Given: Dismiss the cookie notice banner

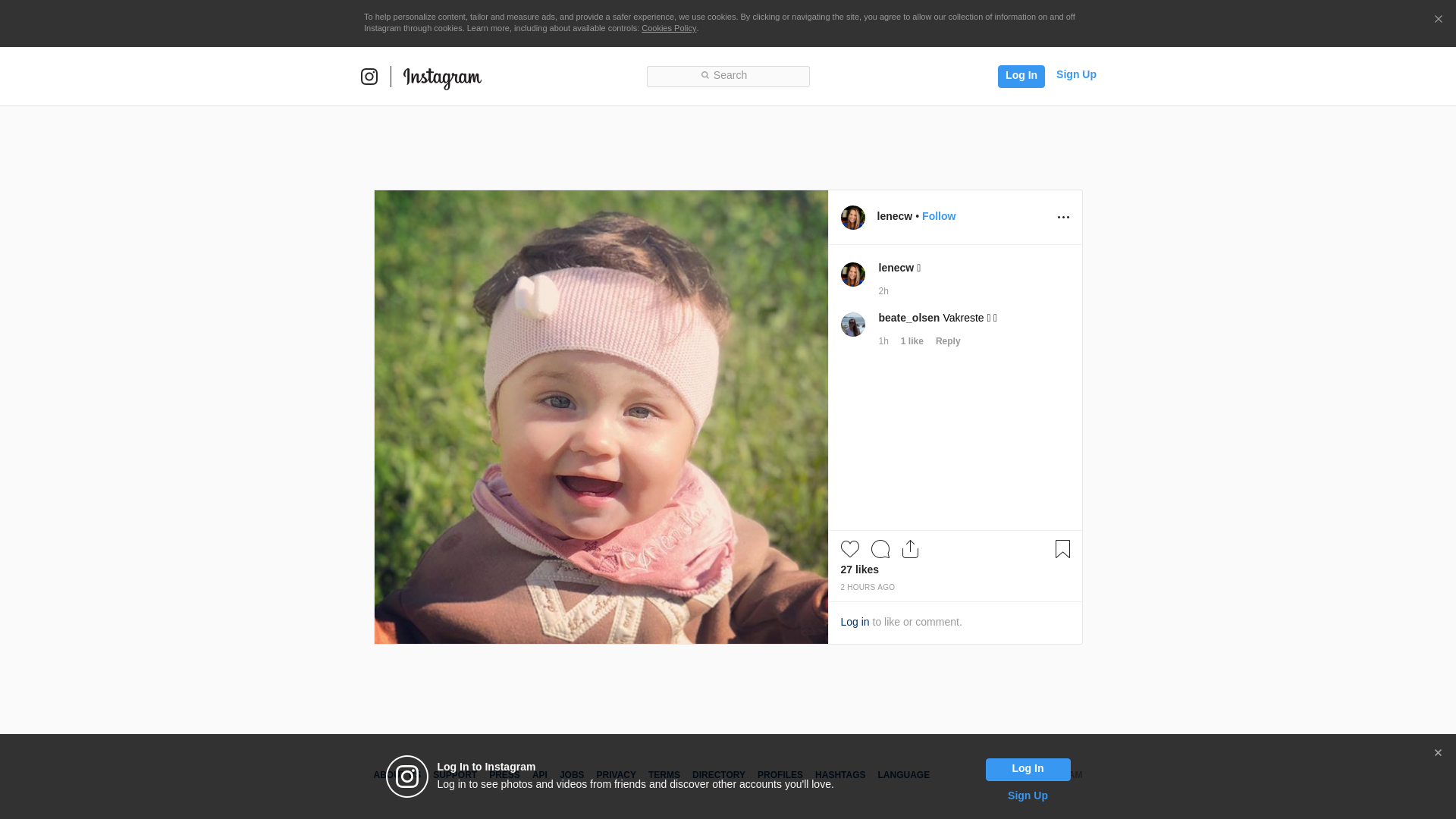Looking at the screenshot, I should pos(1438,20).
